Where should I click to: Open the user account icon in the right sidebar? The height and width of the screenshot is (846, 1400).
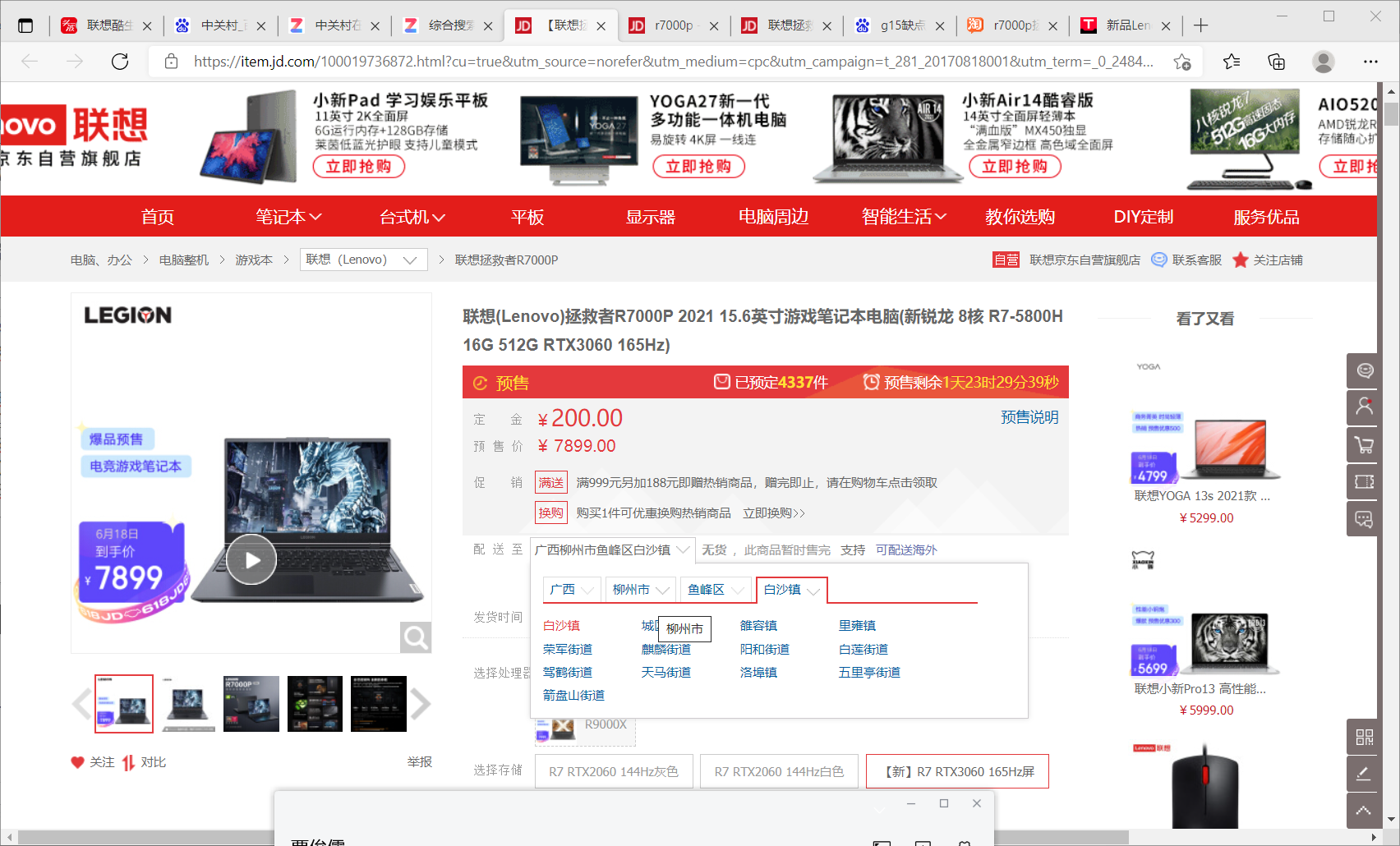point(1365,407)
